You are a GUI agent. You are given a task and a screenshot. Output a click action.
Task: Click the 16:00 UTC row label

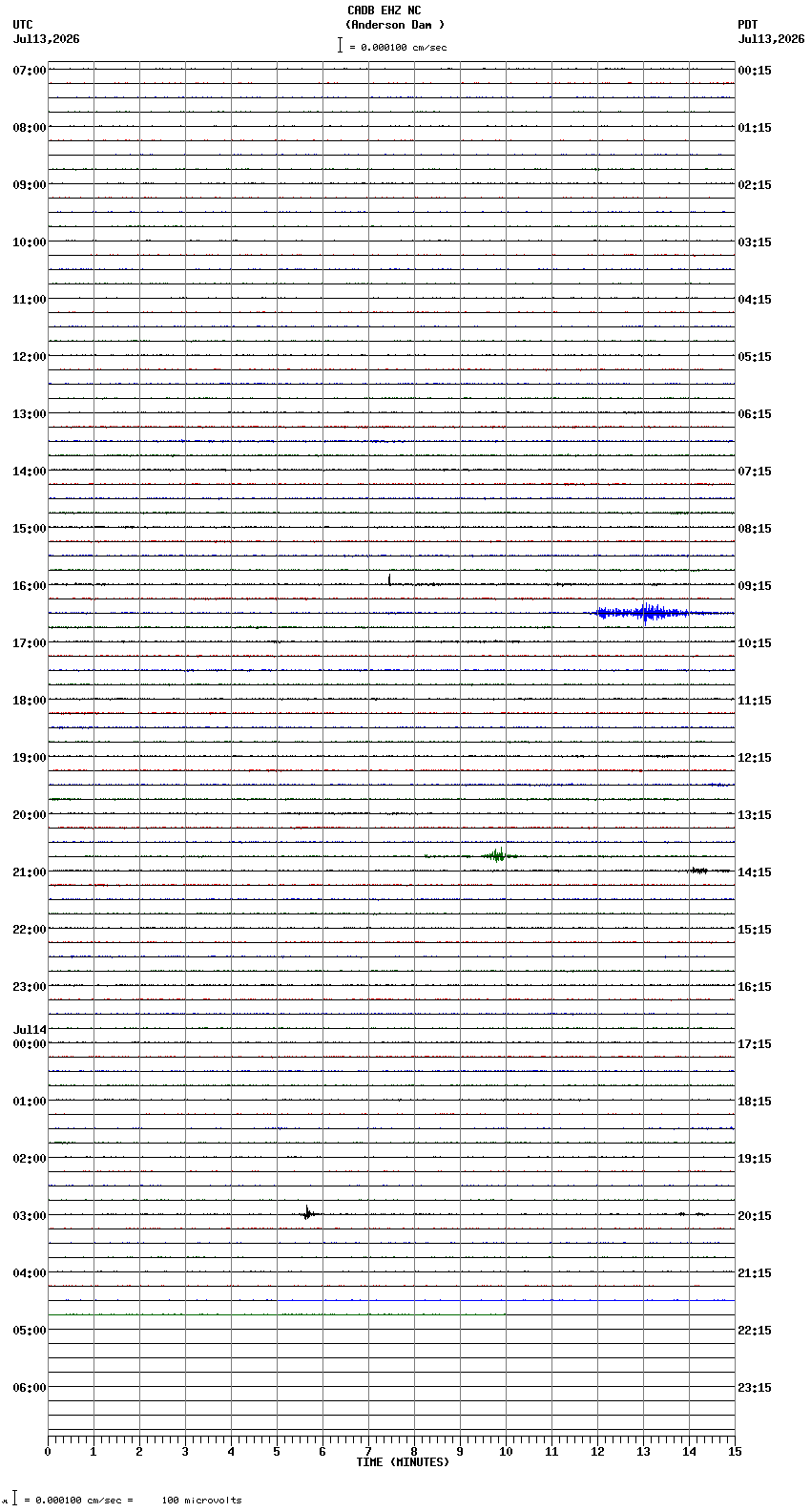(29, 586)
